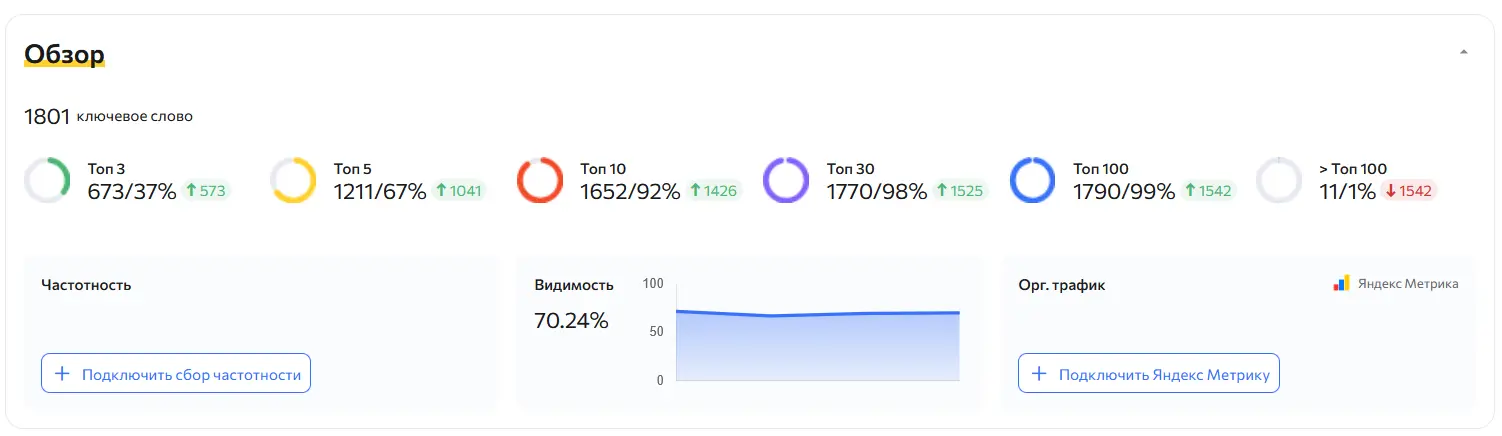Collapse the Обзор section arrow

(1464, 51)
